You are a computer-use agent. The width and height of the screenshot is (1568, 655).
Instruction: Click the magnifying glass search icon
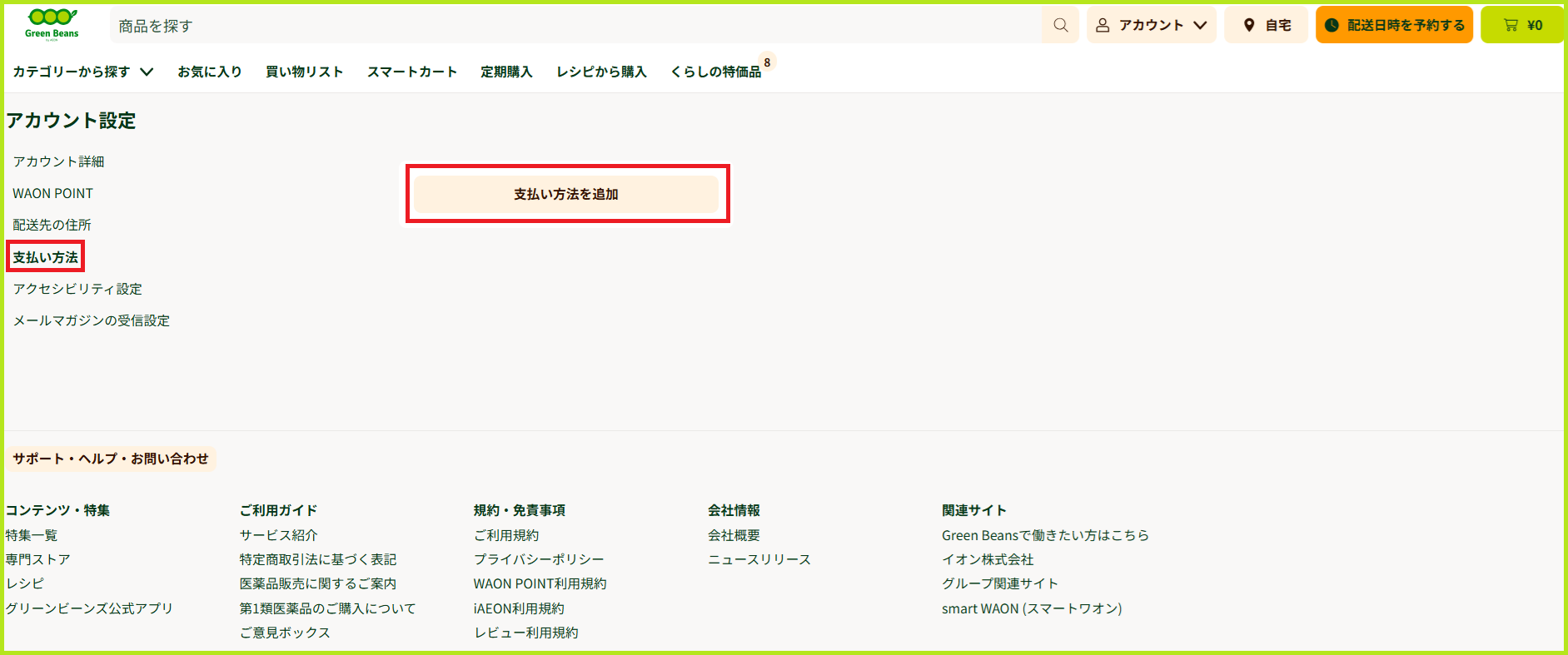[1060, 25]
